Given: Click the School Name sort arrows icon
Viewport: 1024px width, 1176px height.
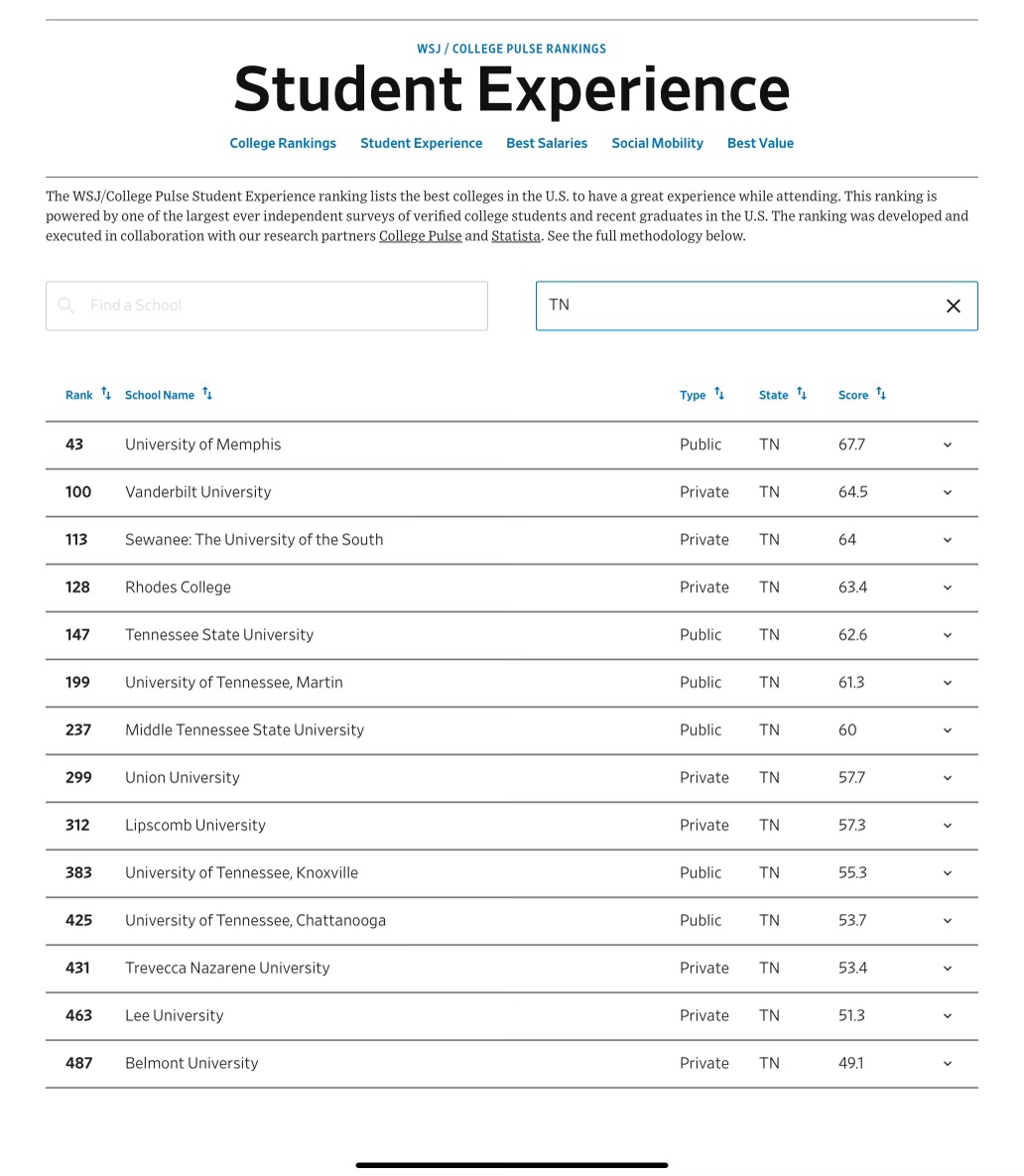Looking at the screenshot, I should point(207,394).
